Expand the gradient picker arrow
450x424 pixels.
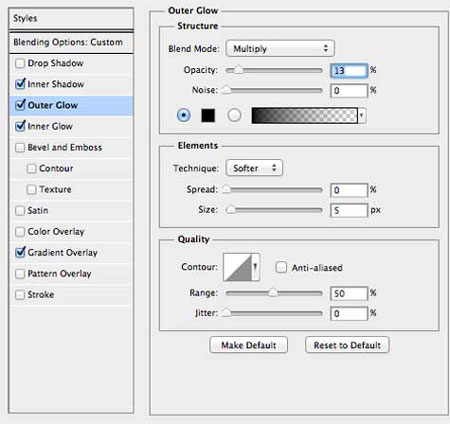click(362, 115)
